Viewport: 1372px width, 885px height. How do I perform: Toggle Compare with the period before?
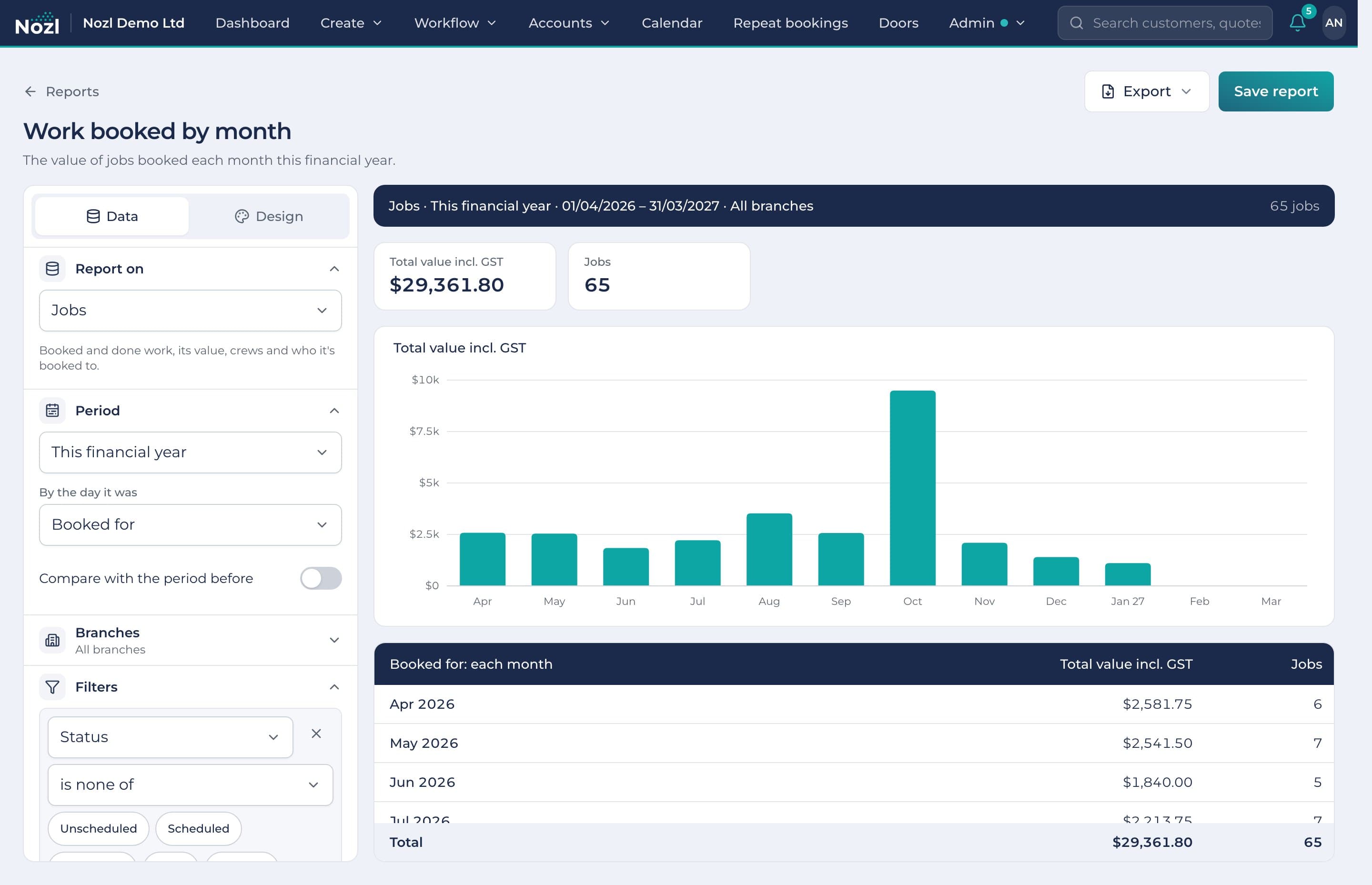(321, 578)
